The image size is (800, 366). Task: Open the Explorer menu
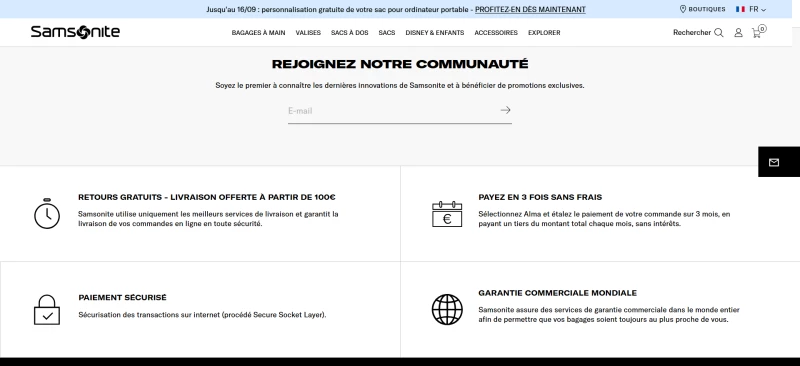[544, 33]
